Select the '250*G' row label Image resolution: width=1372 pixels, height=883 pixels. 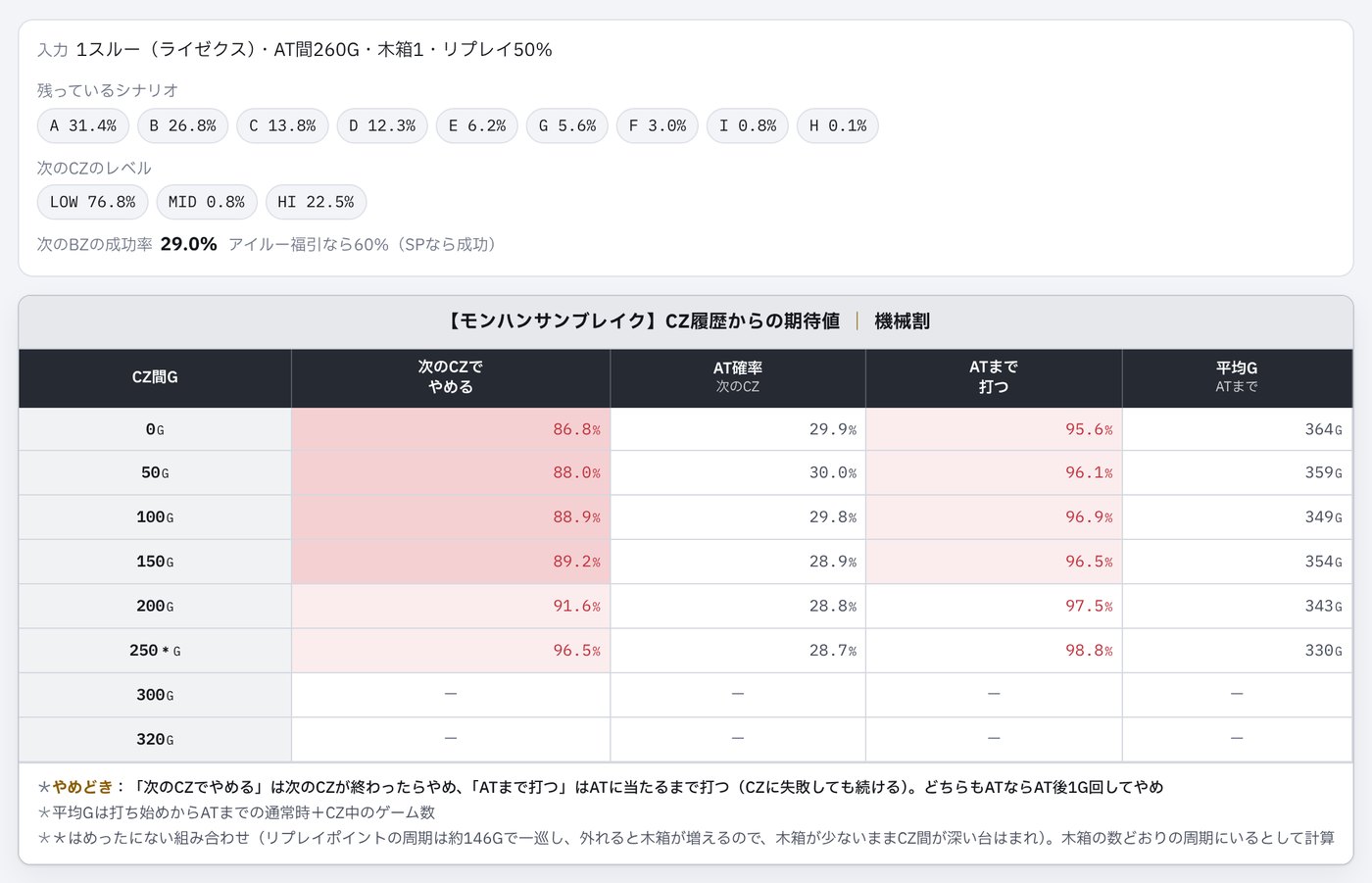155,651
